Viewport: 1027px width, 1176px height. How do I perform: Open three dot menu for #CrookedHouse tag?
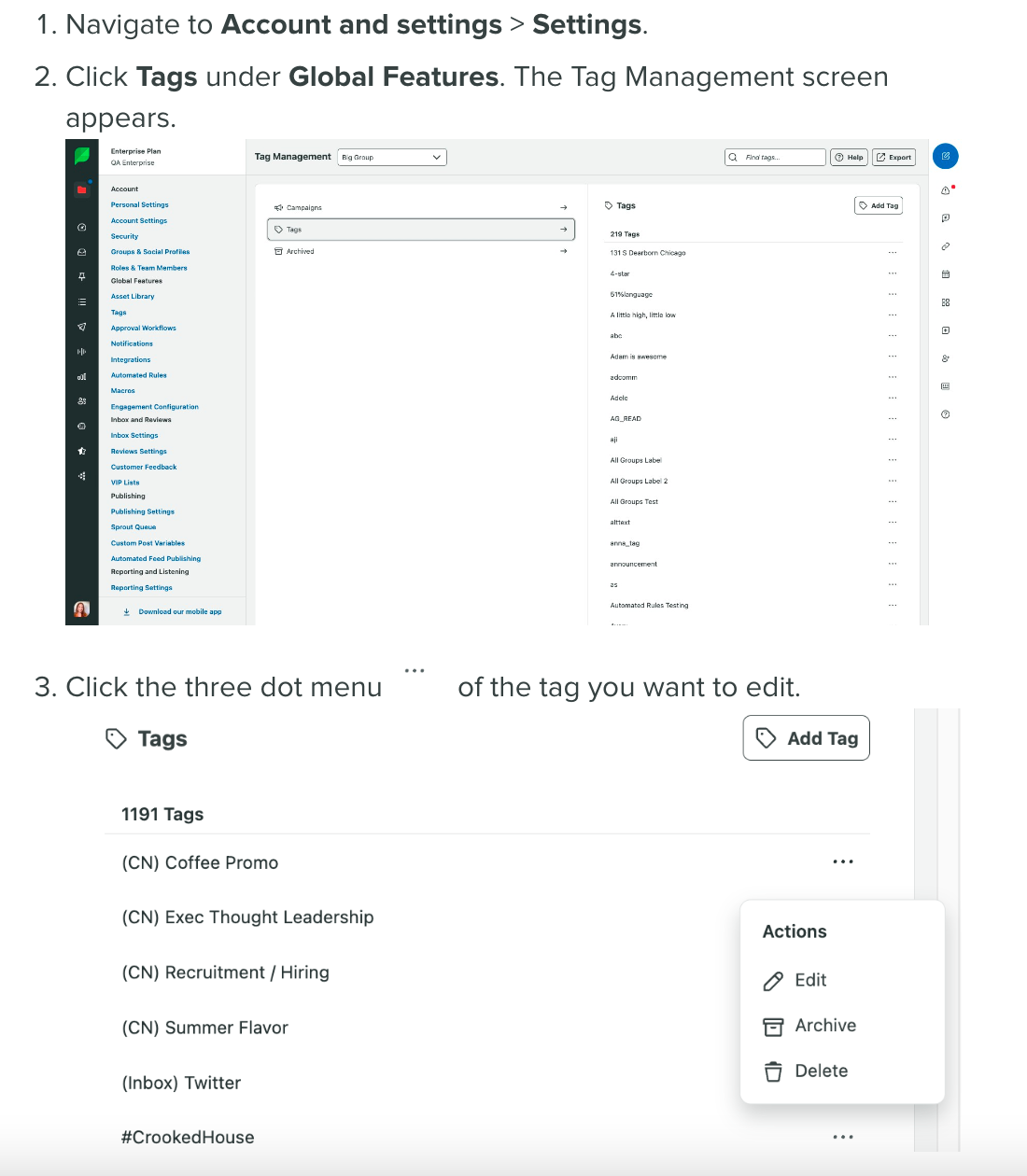tap(842, 1137)
